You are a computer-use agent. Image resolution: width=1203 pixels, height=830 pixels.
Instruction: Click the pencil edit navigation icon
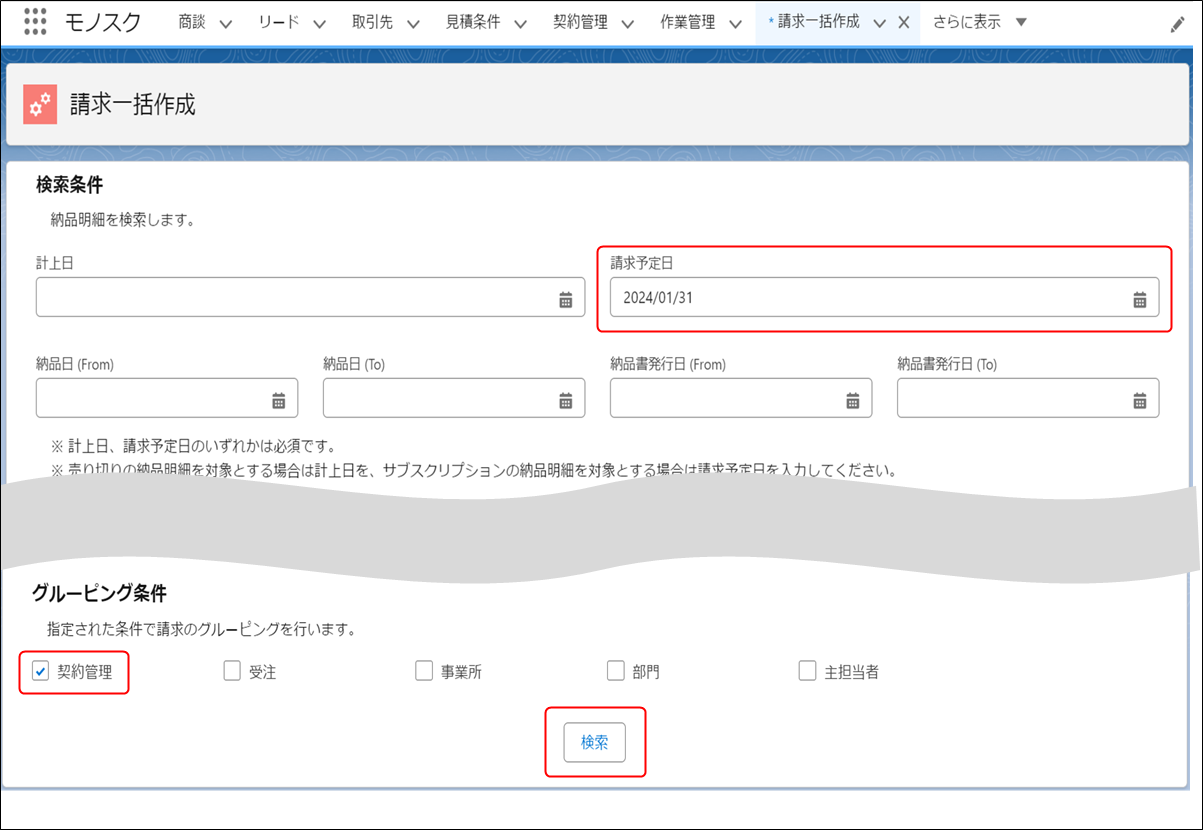pyautogui.click(x=1177, y=25)
